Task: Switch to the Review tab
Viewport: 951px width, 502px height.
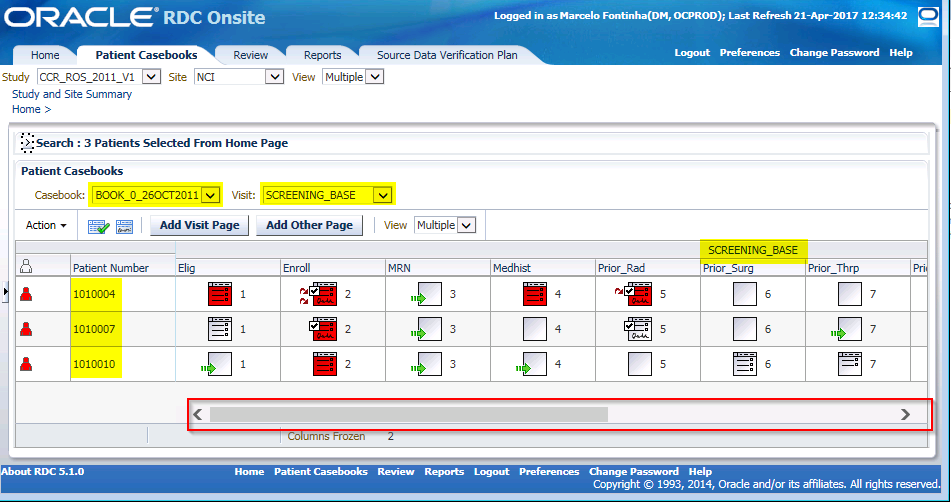Action: 250,55
